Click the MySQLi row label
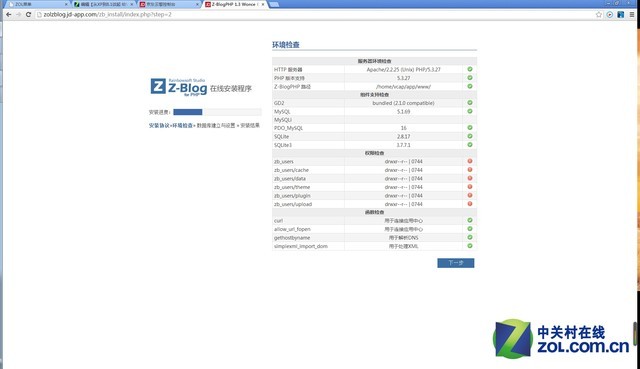640x369 pixels. (283, 120)
